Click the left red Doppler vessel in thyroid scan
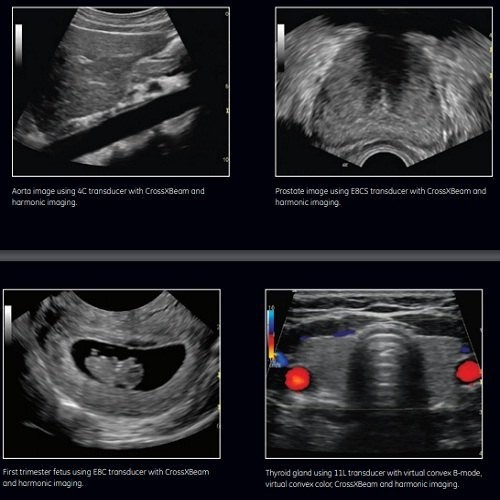This screenshot has width=500, height=500. (298, 378)
